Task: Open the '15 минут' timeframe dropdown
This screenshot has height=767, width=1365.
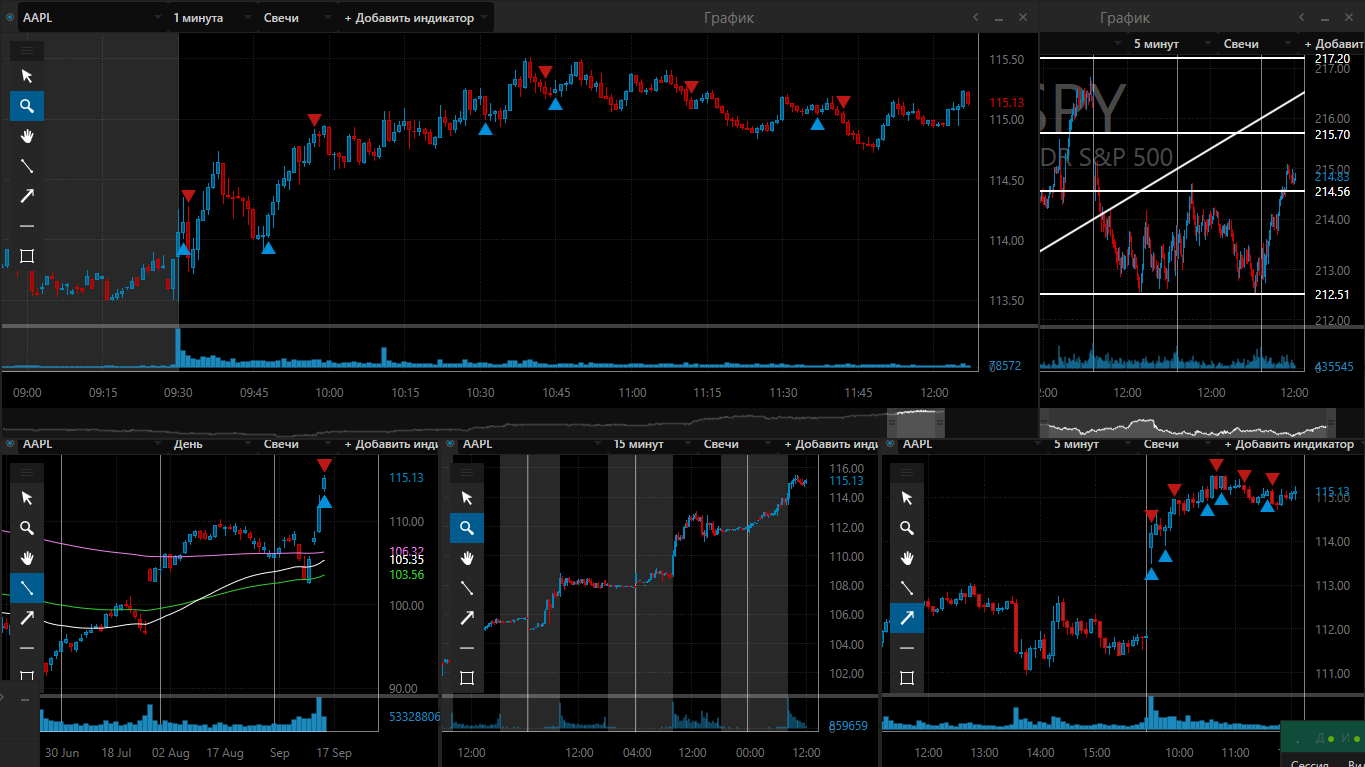Action: click(x=653, y=444)
